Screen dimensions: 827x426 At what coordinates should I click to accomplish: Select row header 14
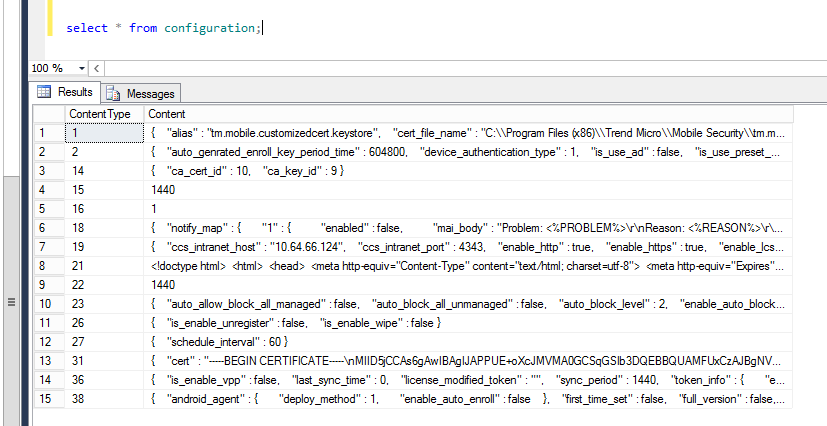coord(50,380)
